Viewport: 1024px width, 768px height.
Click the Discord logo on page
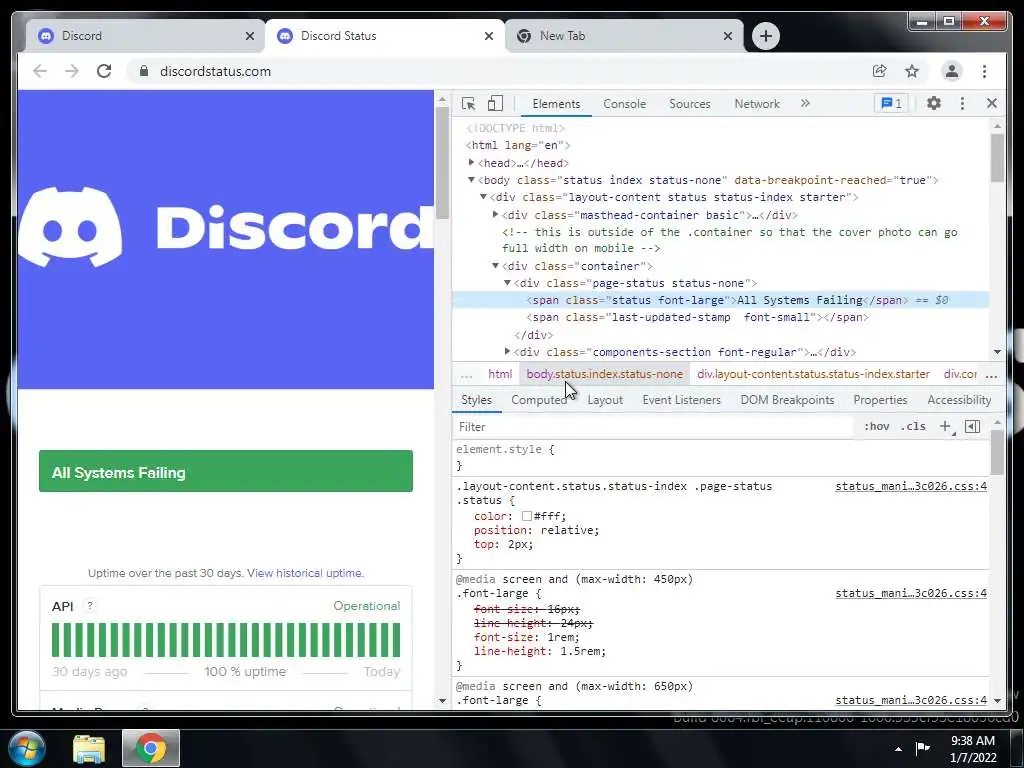[x=226, y=227]
